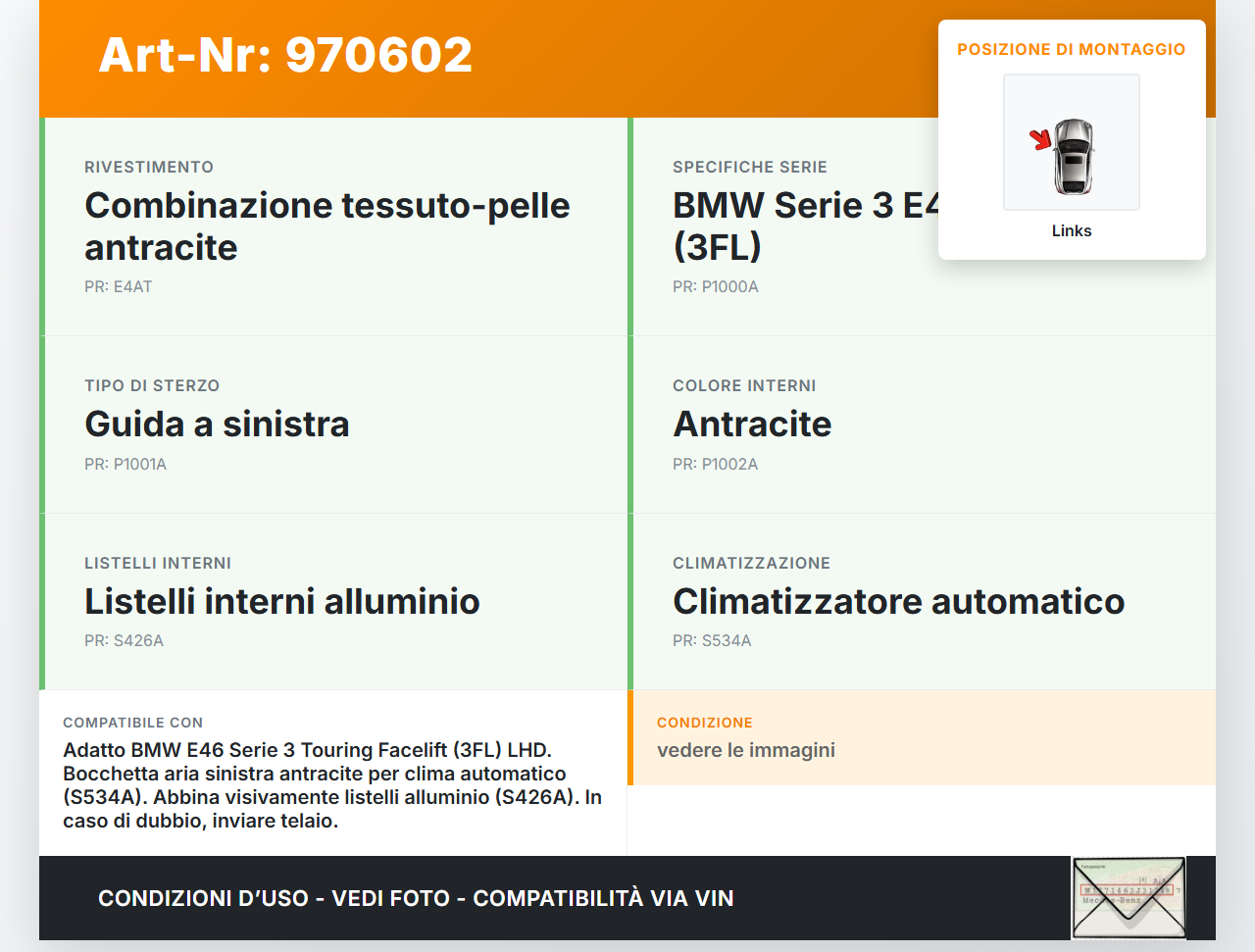Click the PR: P1000A code
Viewport: 1255px width, 952px height.
715,287
